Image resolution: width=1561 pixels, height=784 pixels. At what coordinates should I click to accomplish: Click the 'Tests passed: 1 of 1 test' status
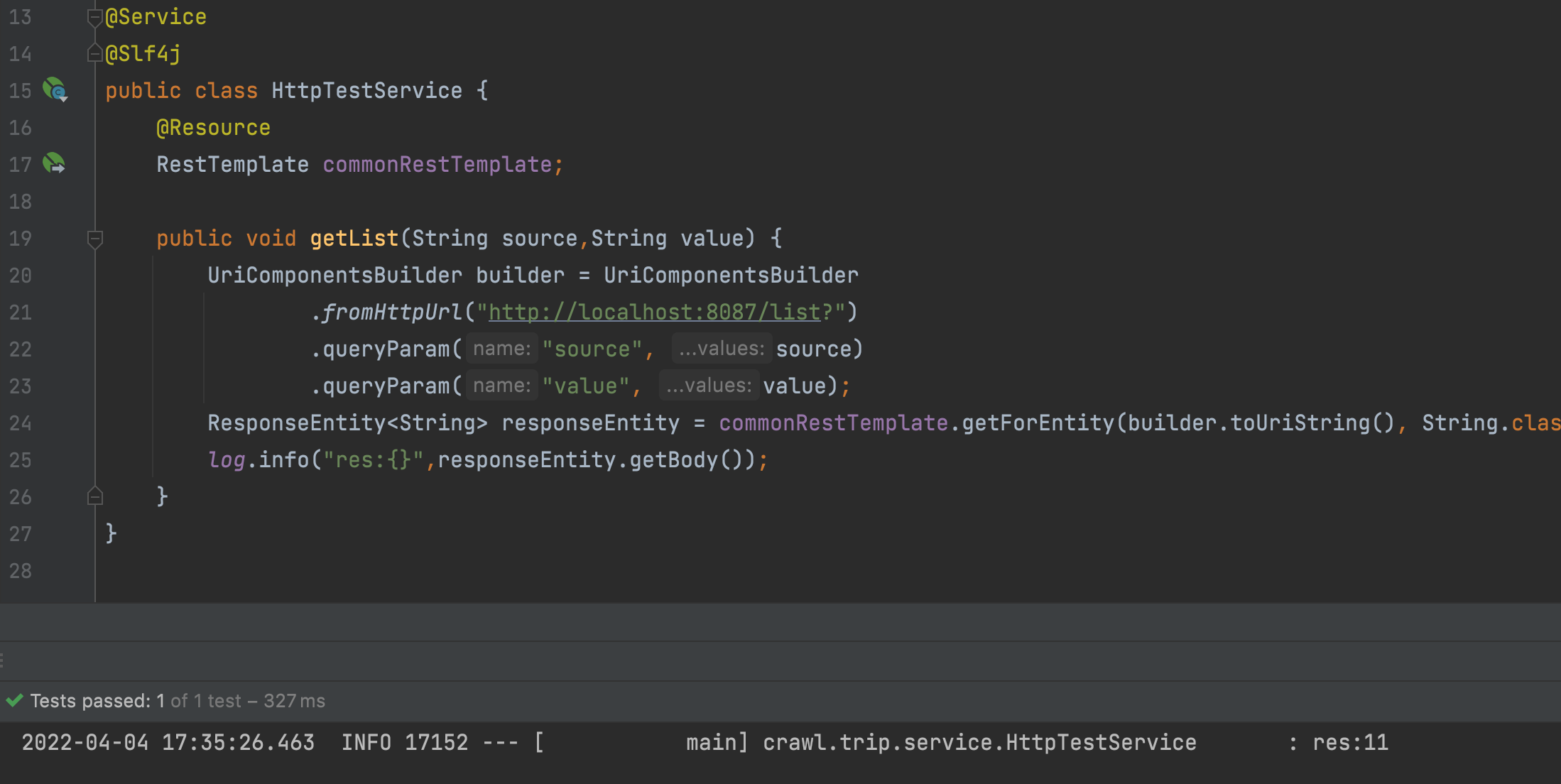coord(136,701)
